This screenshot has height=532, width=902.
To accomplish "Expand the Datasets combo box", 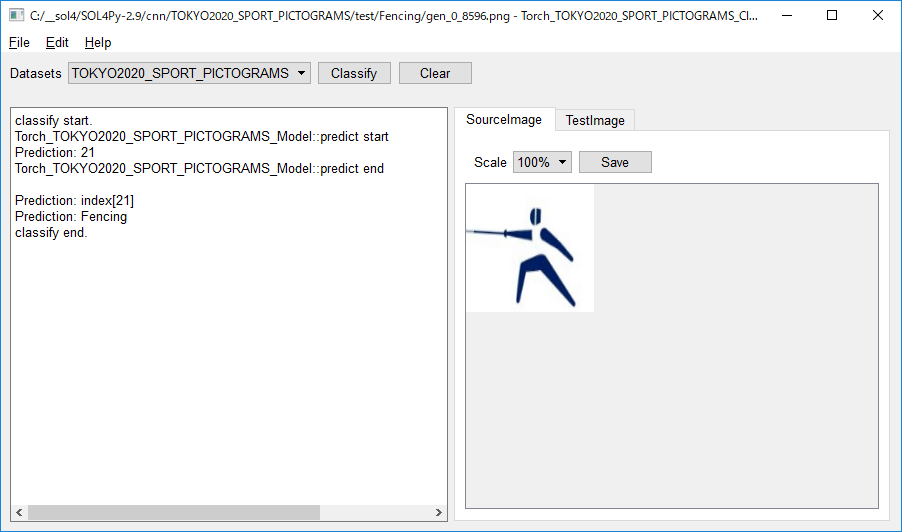I will pyautogui.click(x=189, y=73).
